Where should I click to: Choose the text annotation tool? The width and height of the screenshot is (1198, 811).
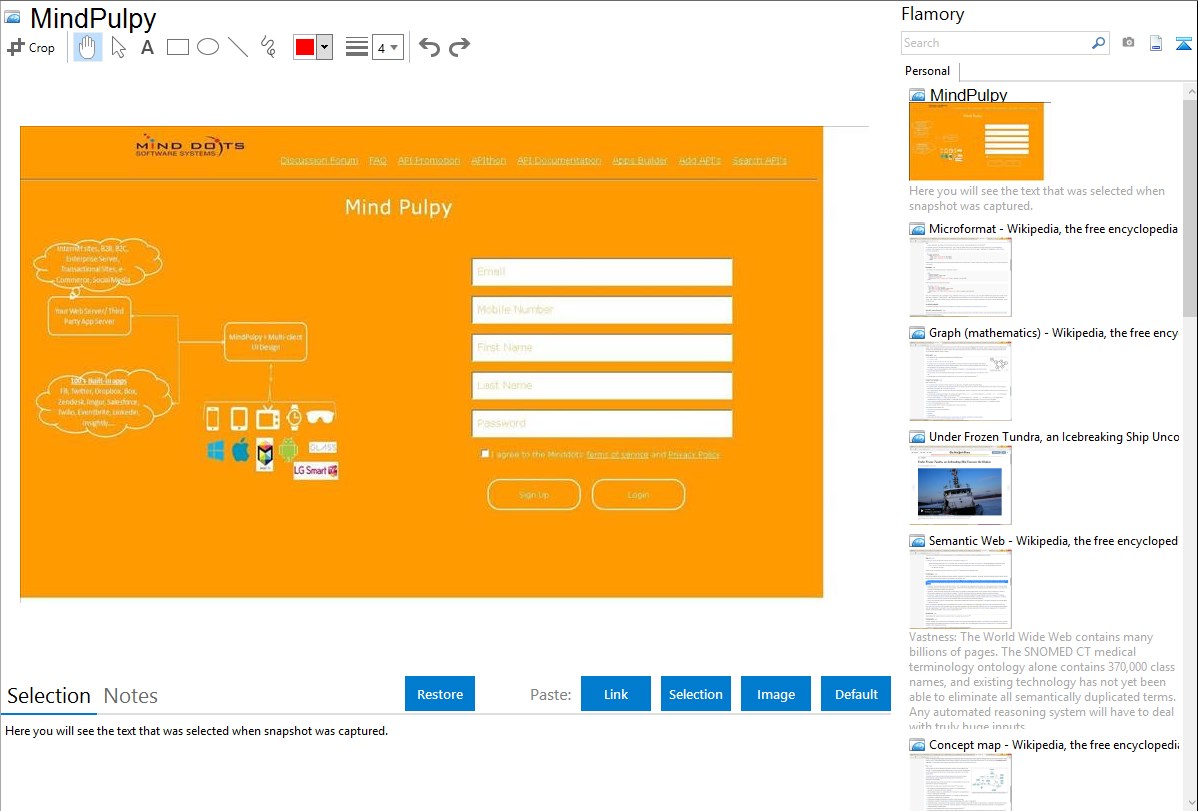(x=147, y=47)
